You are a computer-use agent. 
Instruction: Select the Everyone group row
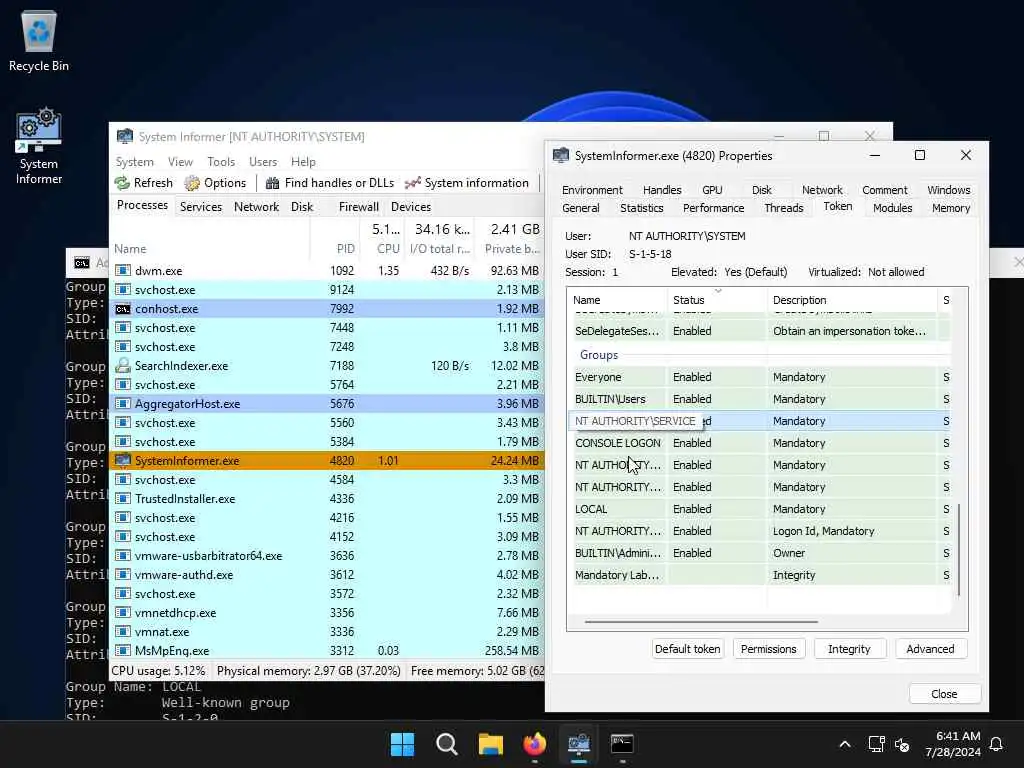(x=761, y=377)
